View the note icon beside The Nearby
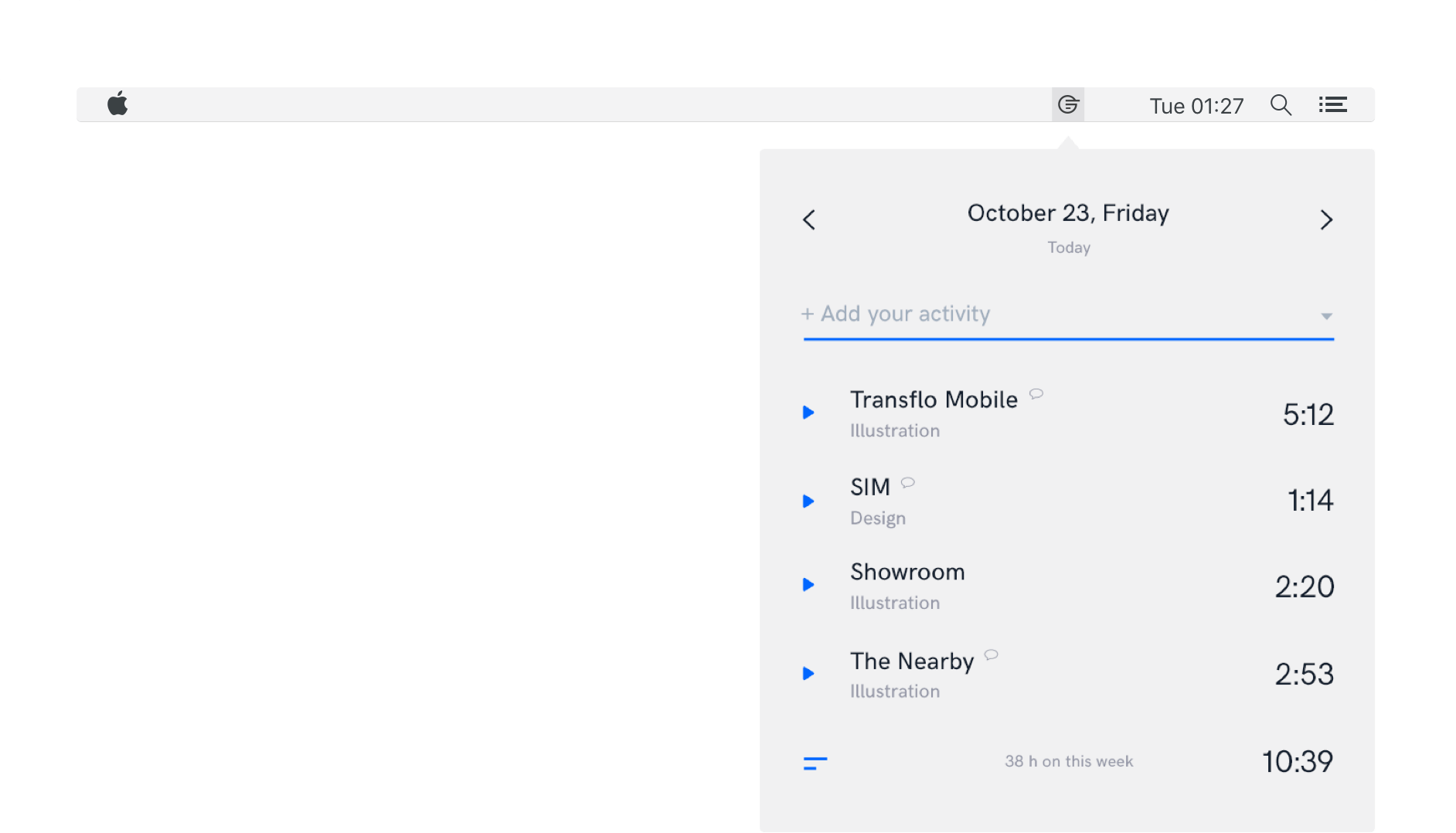The width and height of the screenshot is (1456, 833). pyautogui.click(x=992, y=655)
